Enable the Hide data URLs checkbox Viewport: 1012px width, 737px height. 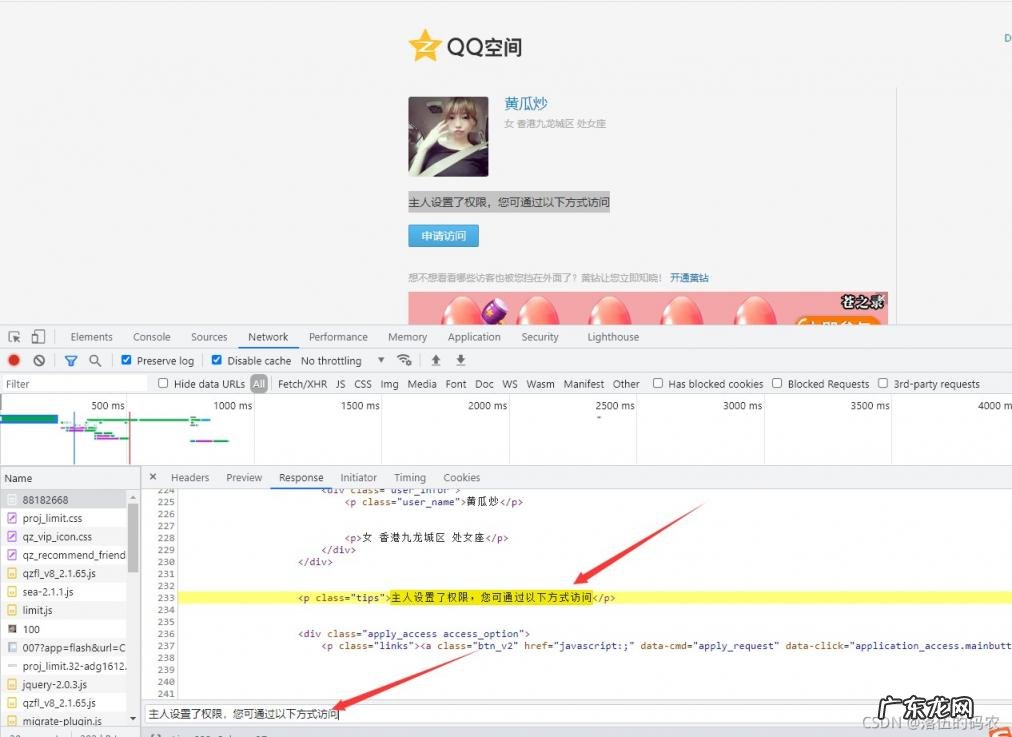(x=164, y=384)
